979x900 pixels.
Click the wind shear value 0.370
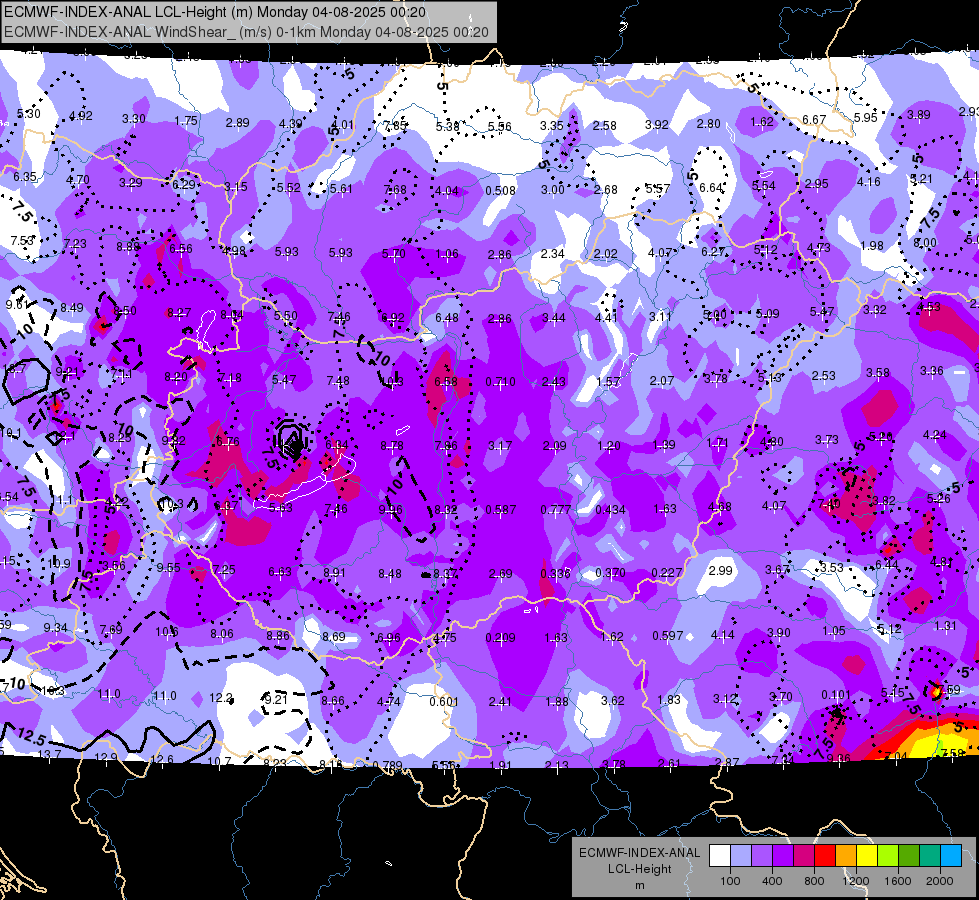[x=610, y=573]
